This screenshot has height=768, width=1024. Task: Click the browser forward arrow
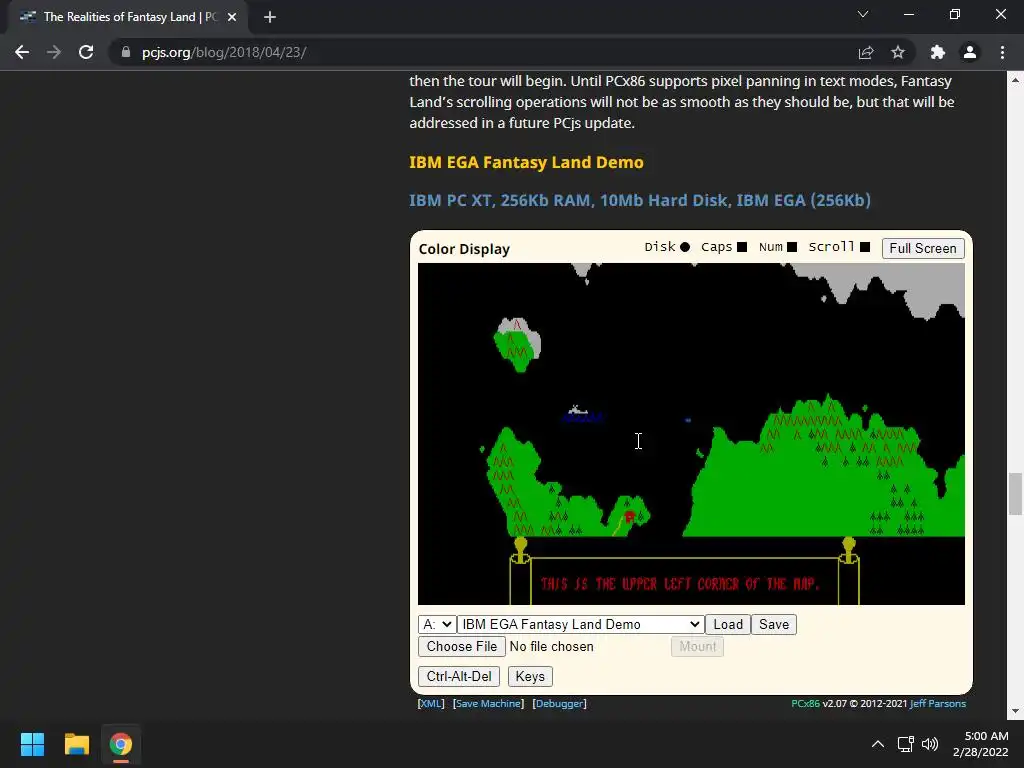point(54,52)
